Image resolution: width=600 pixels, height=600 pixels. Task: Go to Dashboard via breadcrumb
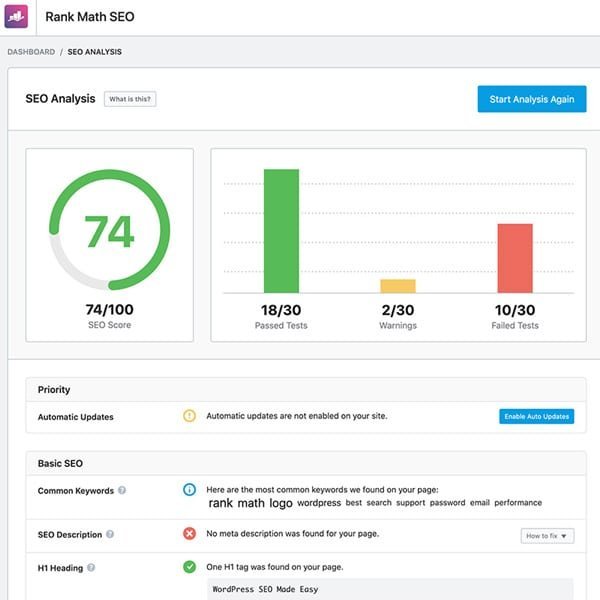[32, 51]
